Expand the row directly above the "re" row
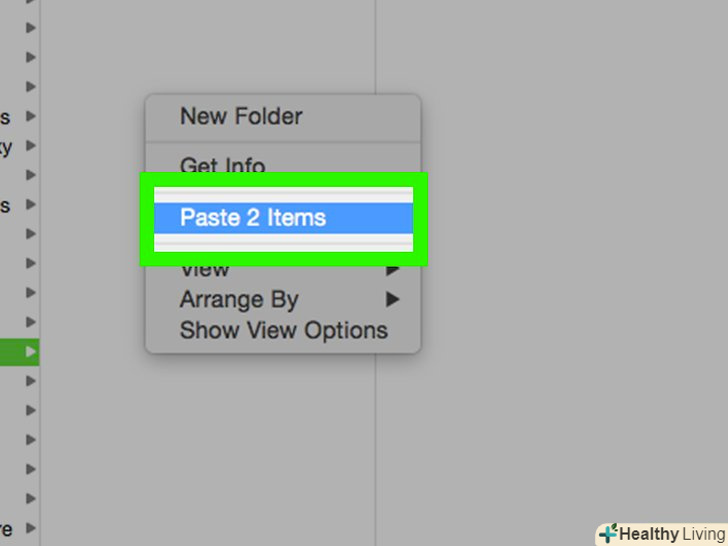This screenshot has width=728, height=546. click(31, 498)
